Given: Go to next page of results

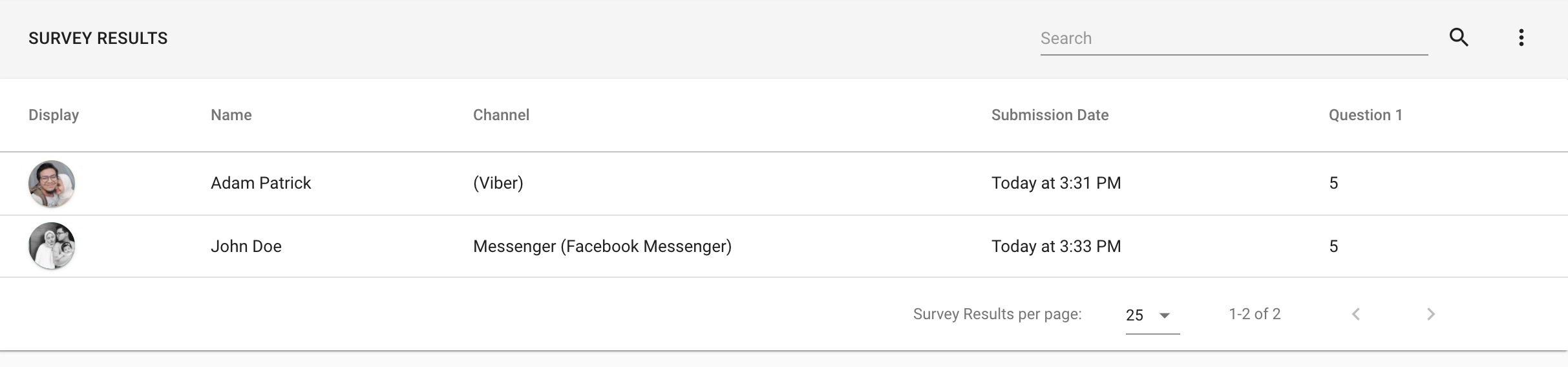Looking at the screenshot, I should tap(1431, 314).
